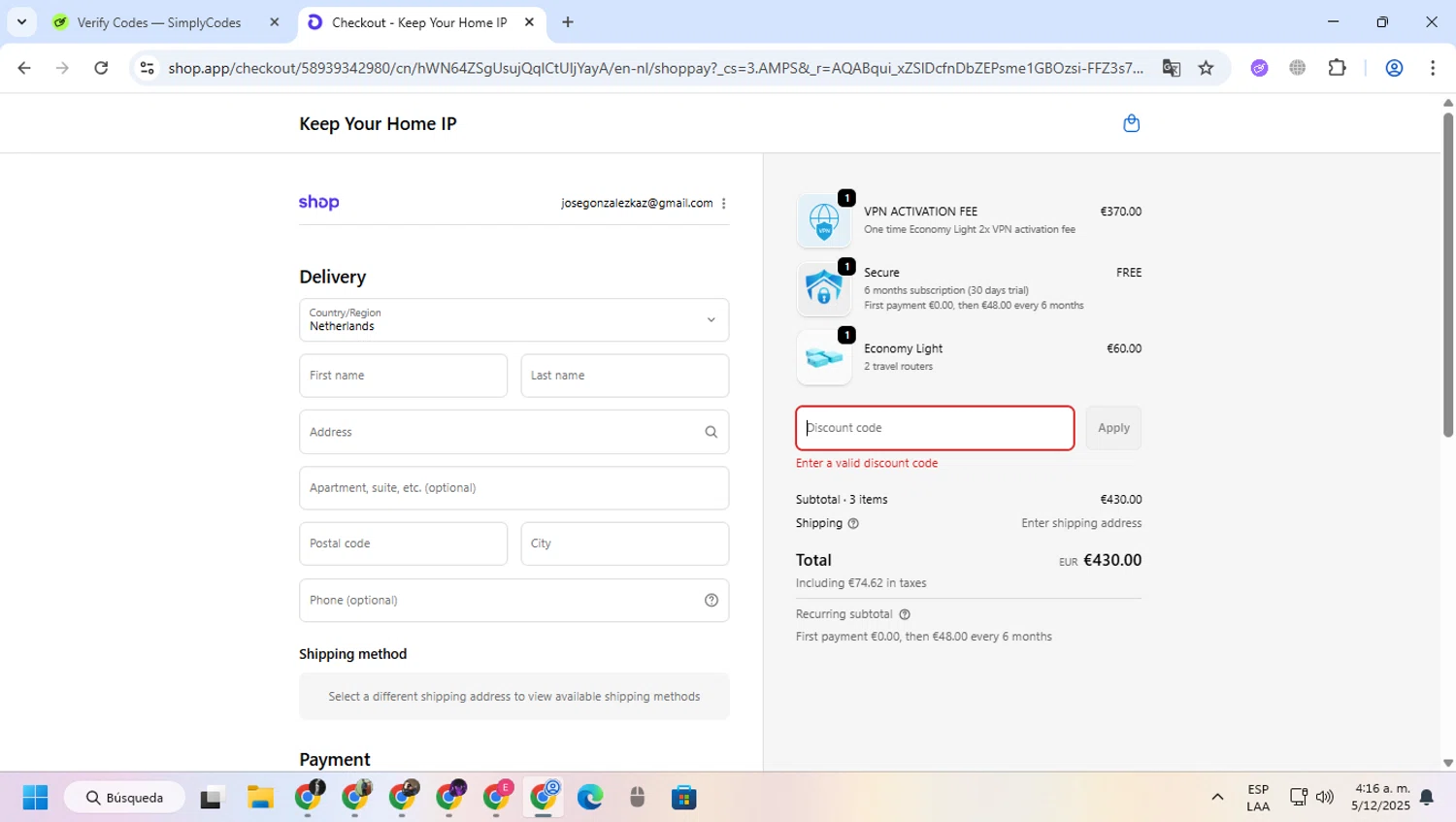This screenshot has height=822, width=1456.
Task: Go back in browser history
Action: tap(24, 68)
